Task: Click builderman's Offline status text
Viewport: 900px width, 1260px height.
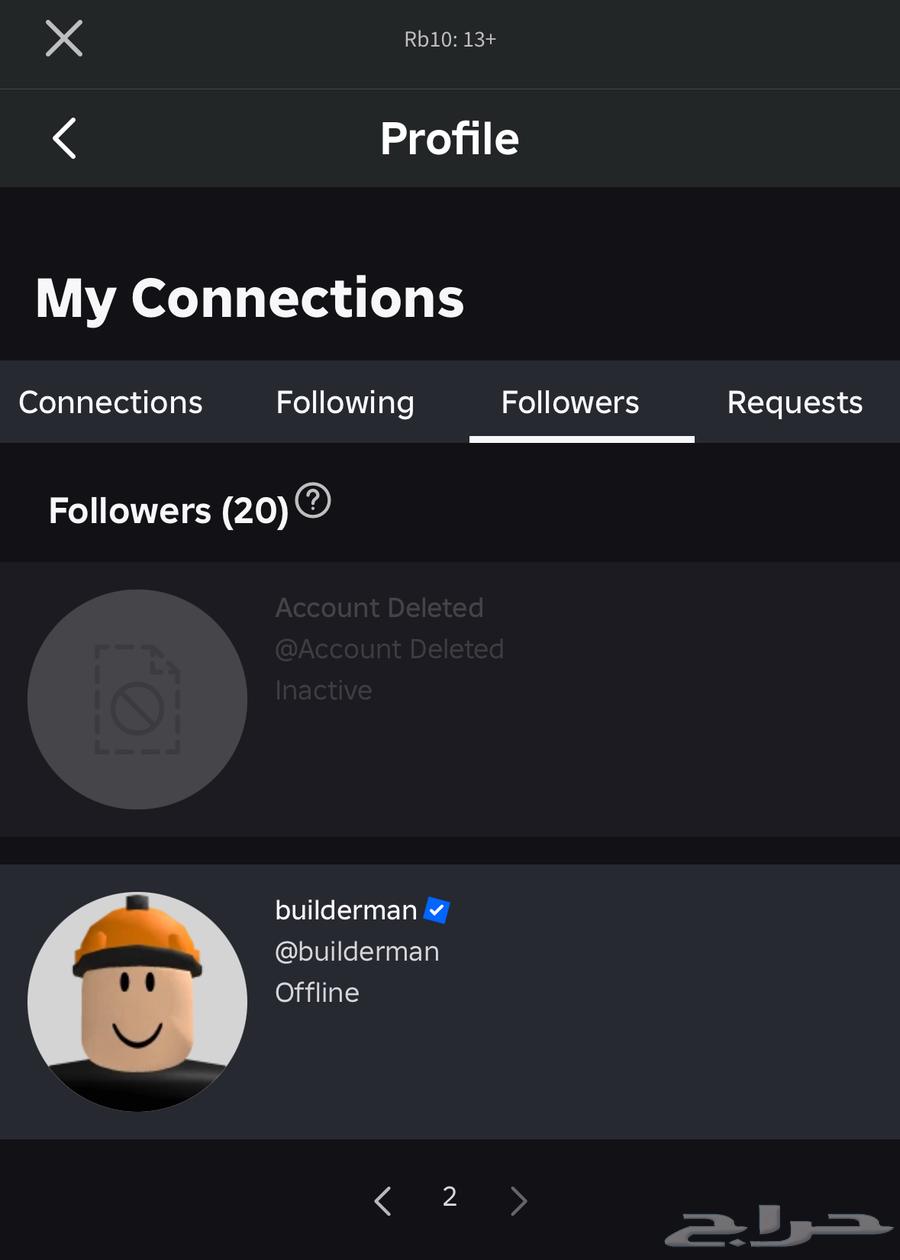Action: point(317,992)
